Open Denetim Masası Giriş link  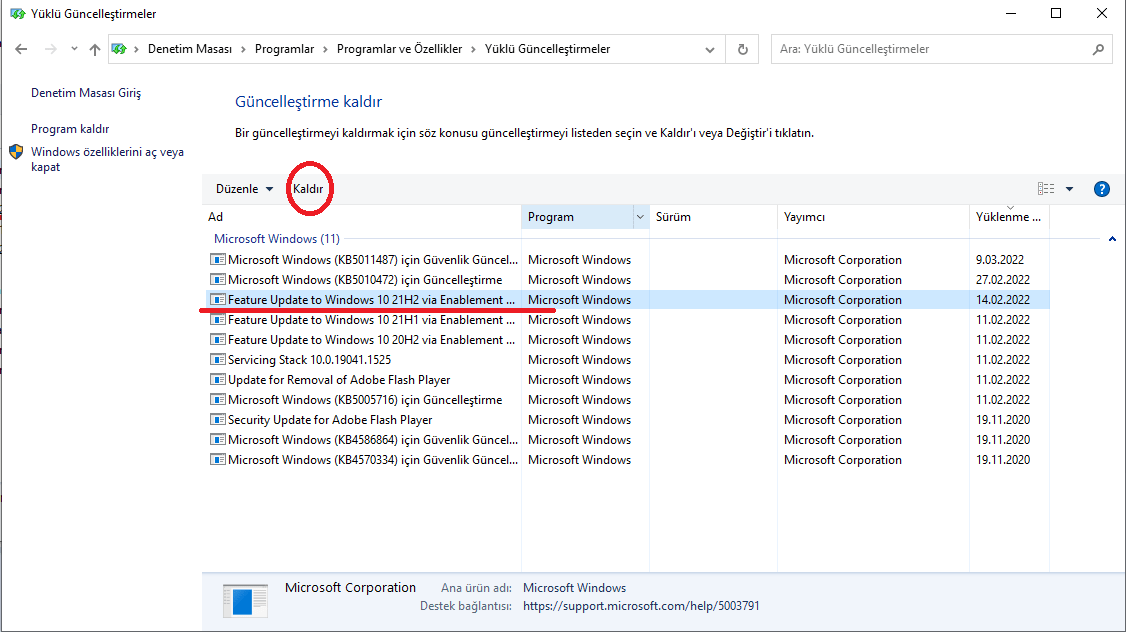(x=85, y=93)
